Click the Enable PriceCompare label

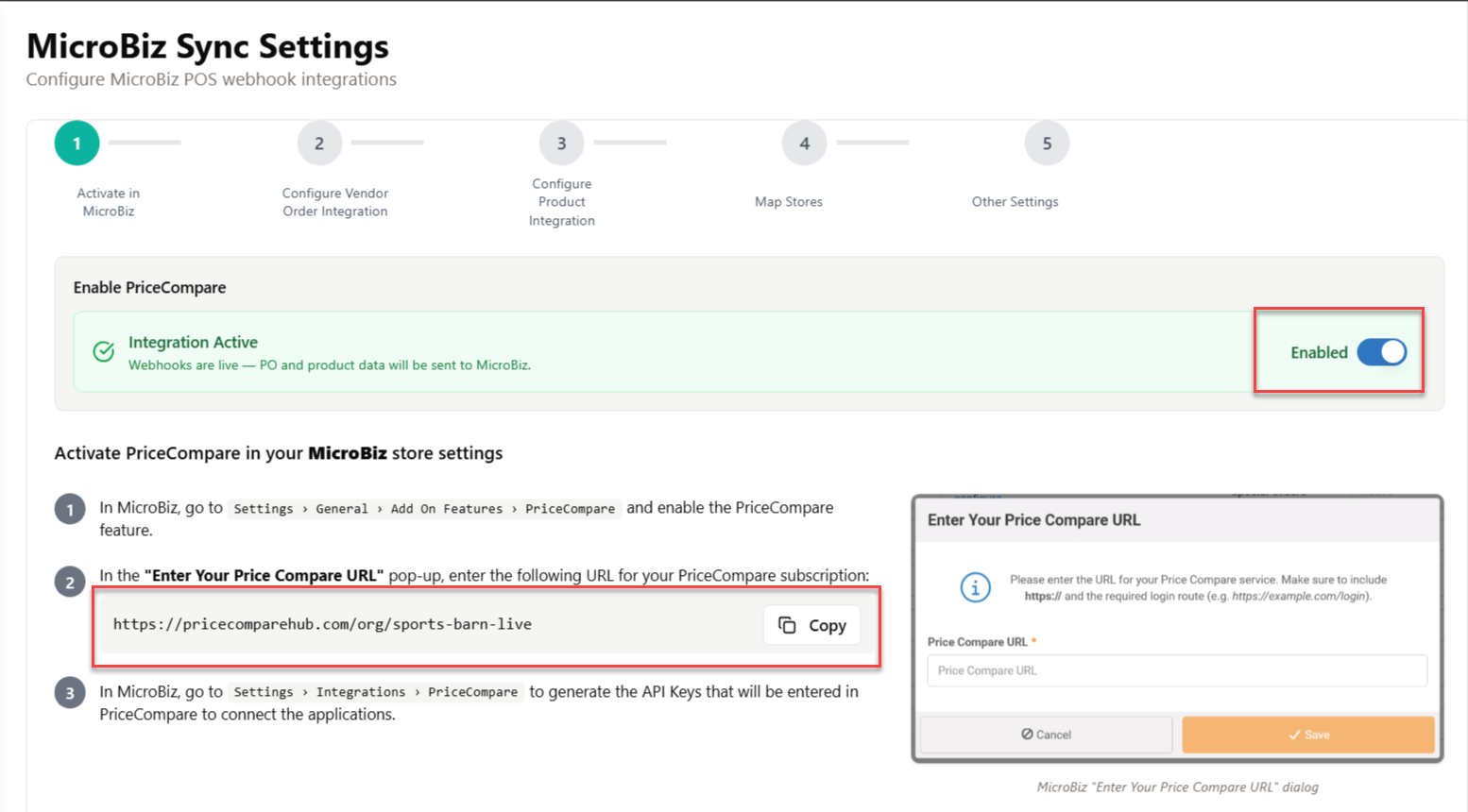point(149,287)
